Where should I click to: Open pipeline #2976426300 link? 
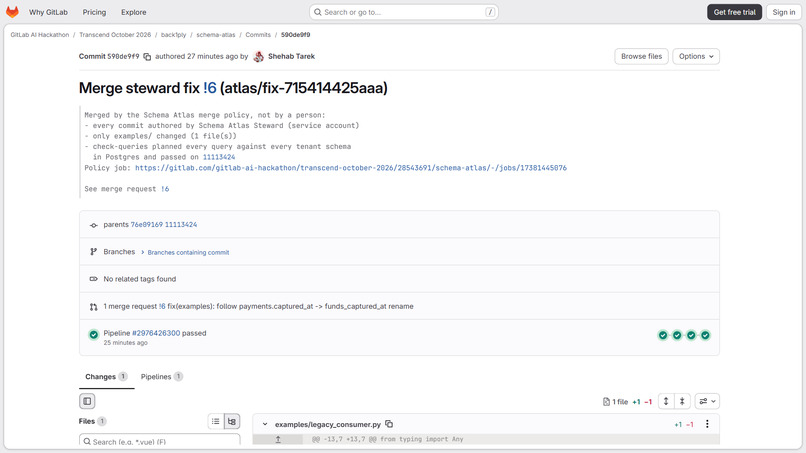pos(156,333)
